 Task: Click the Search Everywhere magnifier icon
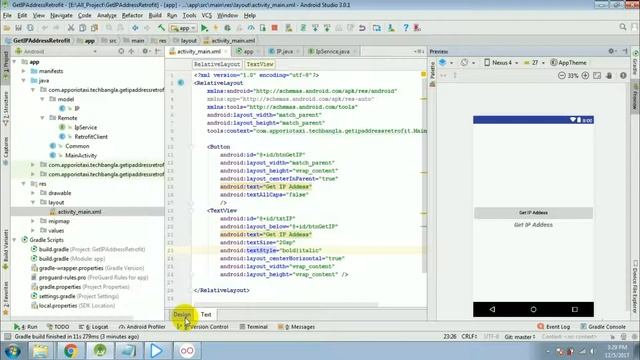[623, 27]
